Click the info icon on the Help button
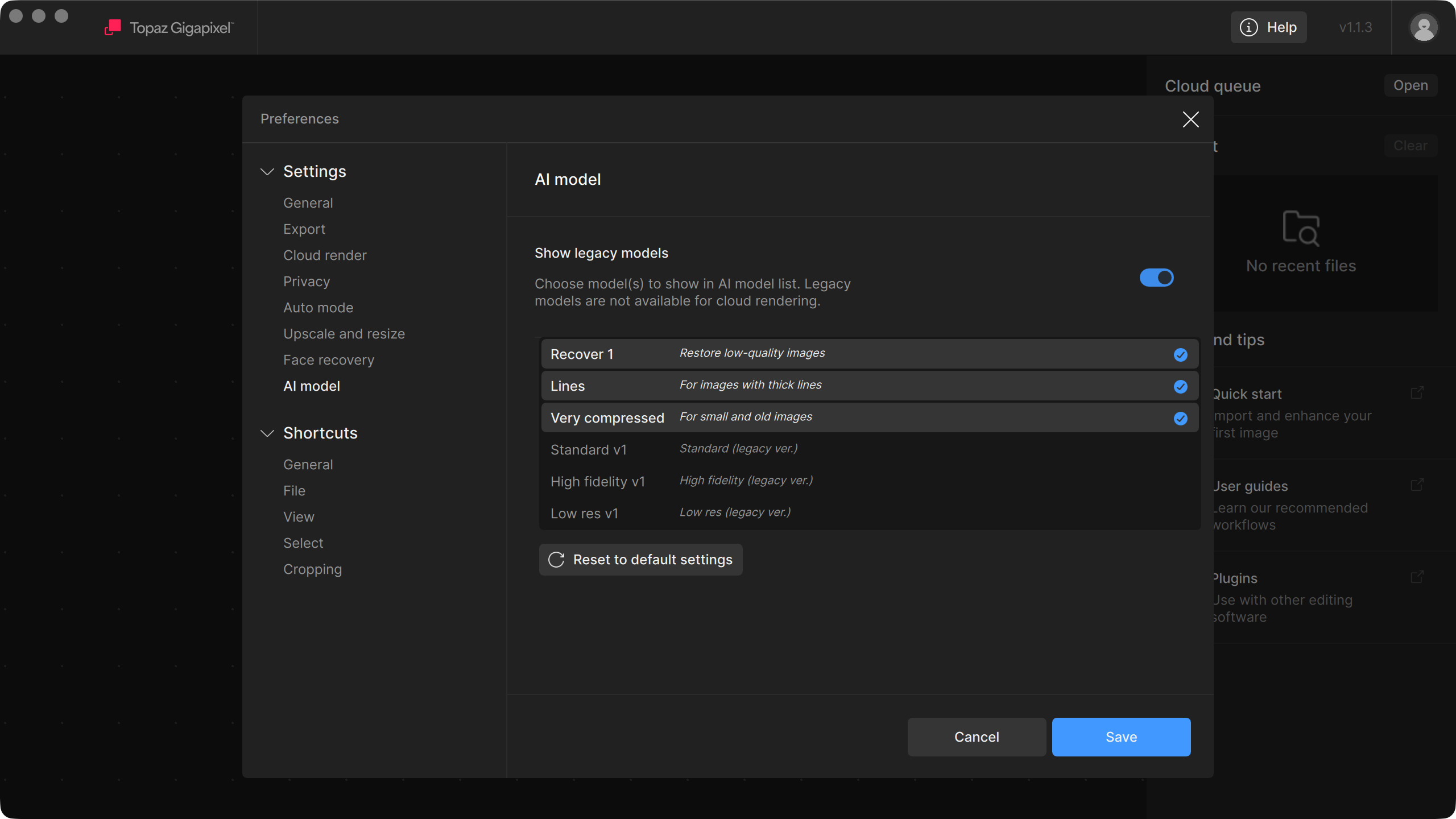Screen dimensions: 1456x819 pyautogui.click(x=1248, y=27)
